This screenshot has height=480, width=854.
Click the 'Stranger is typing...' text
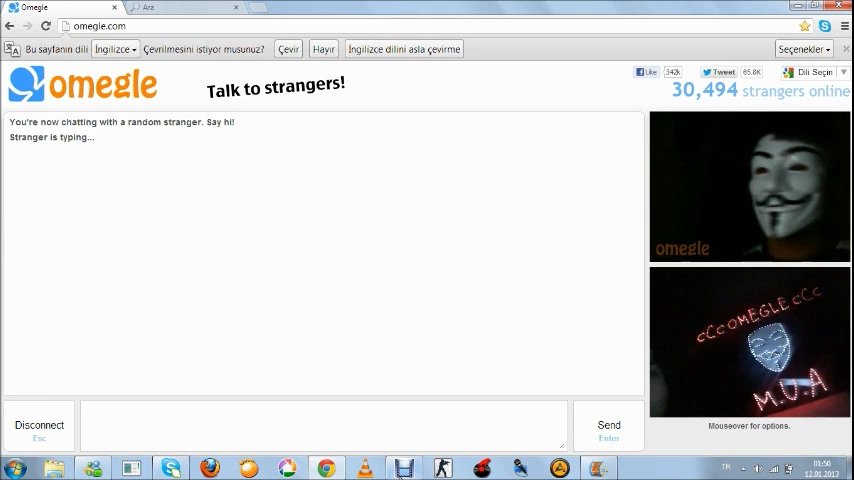(52, 137)
